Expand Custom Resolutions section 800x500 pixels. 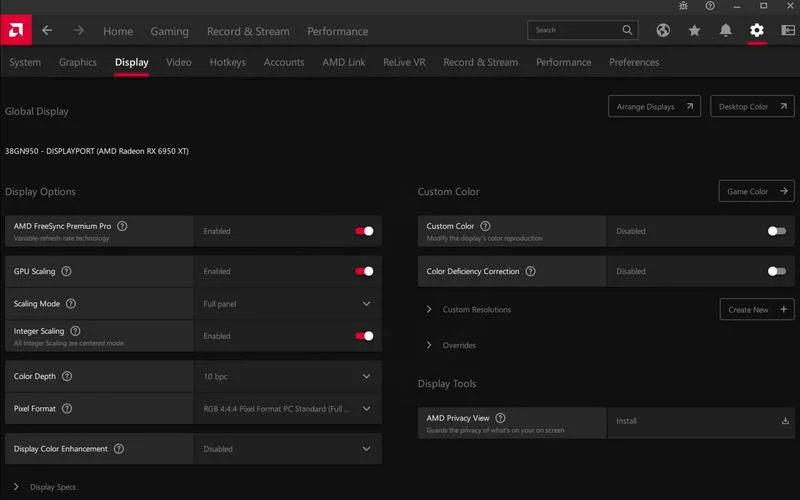429,310
